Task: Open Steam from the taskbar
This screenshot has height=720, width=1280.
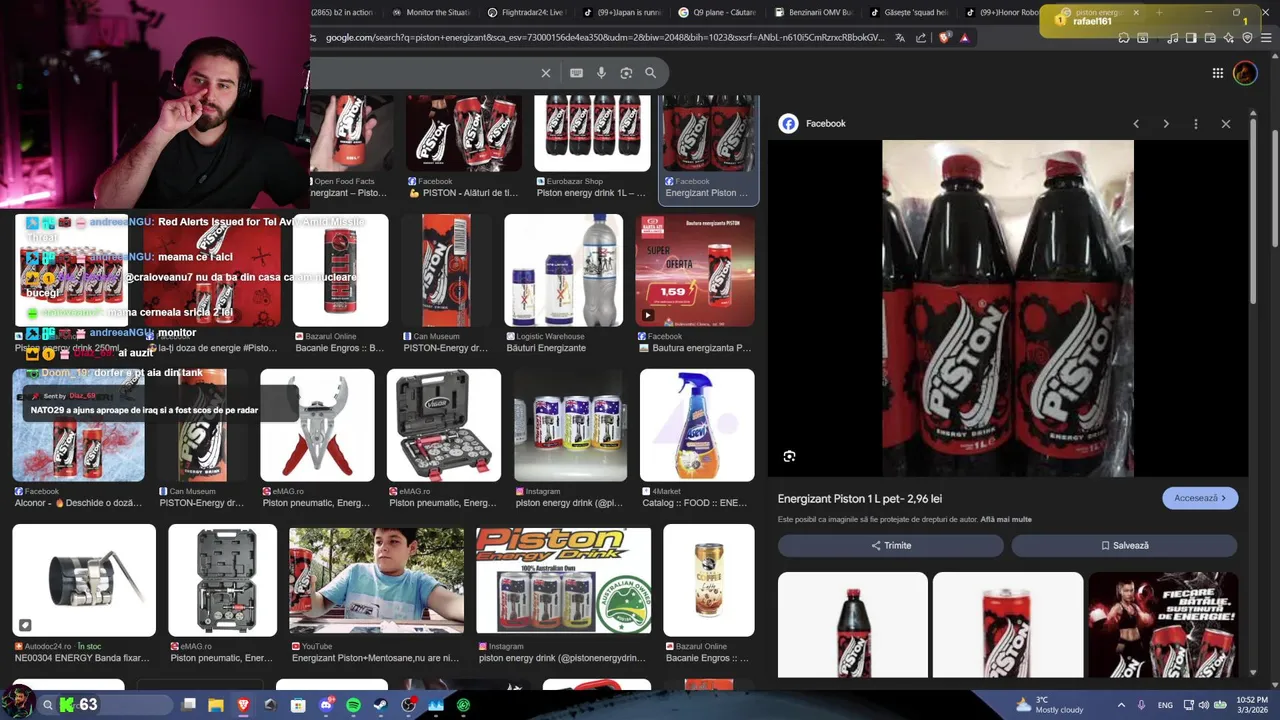Action: [380, 705]
